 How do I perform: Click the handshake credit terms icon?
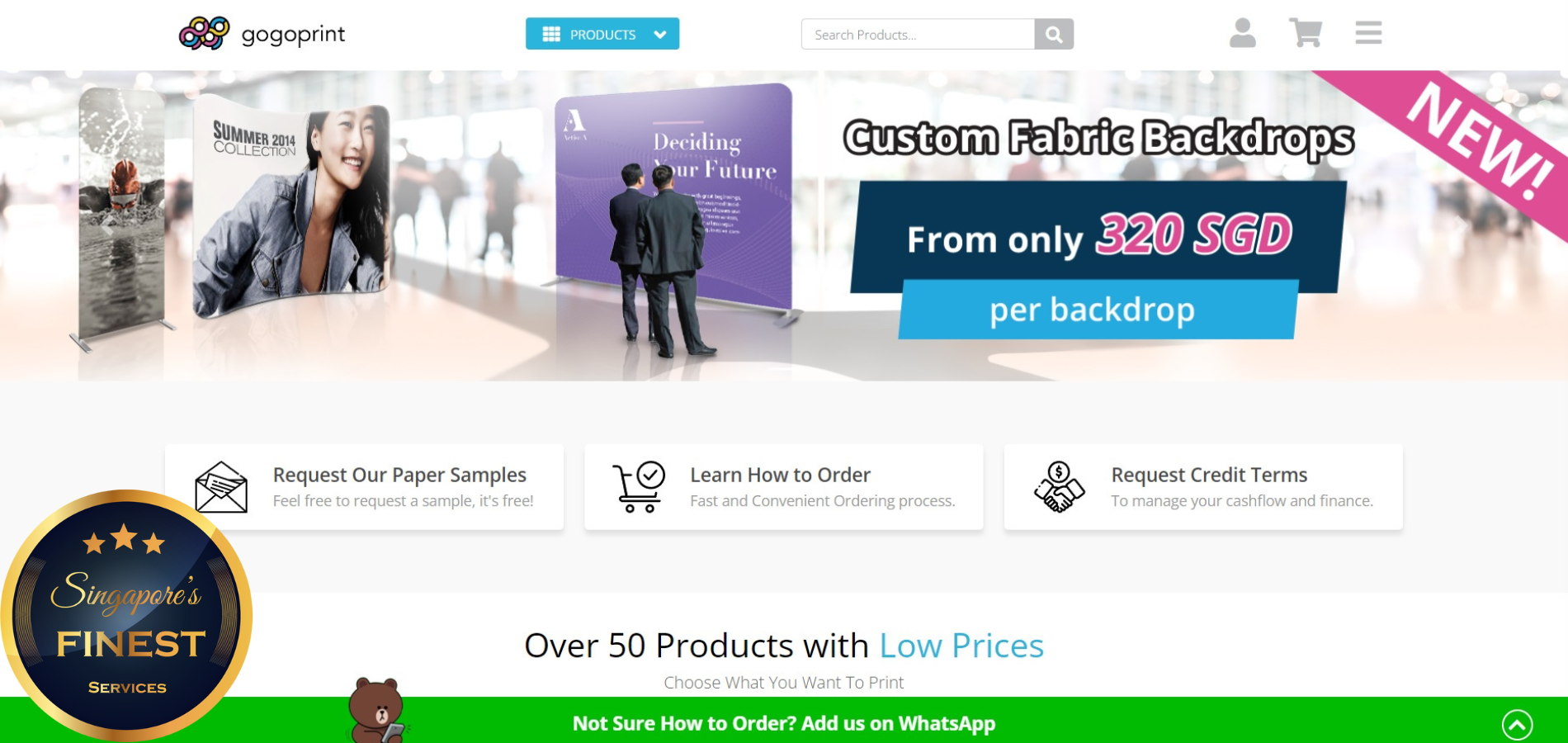coord(1059,487)
